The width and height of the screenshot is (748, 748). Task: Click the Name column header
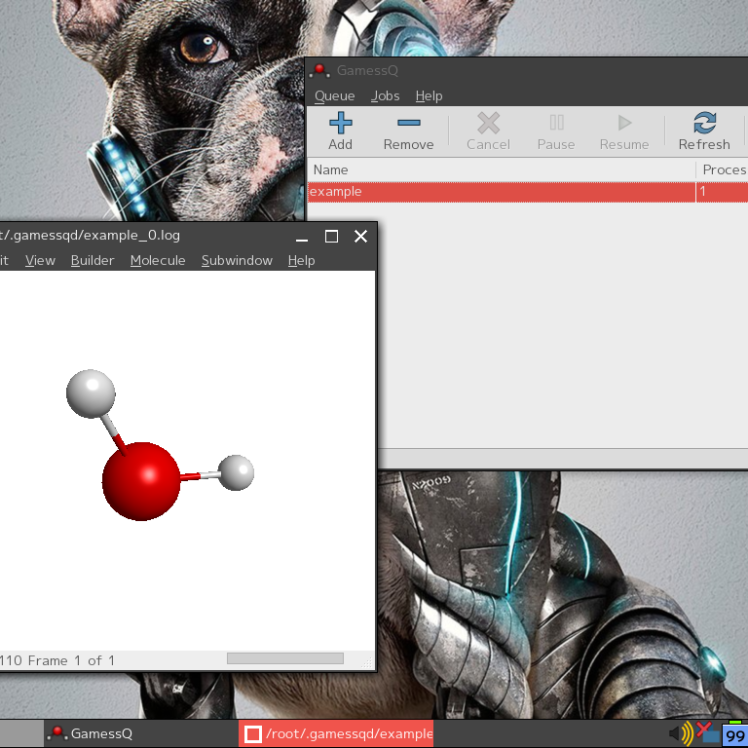(x=501, y=170)
